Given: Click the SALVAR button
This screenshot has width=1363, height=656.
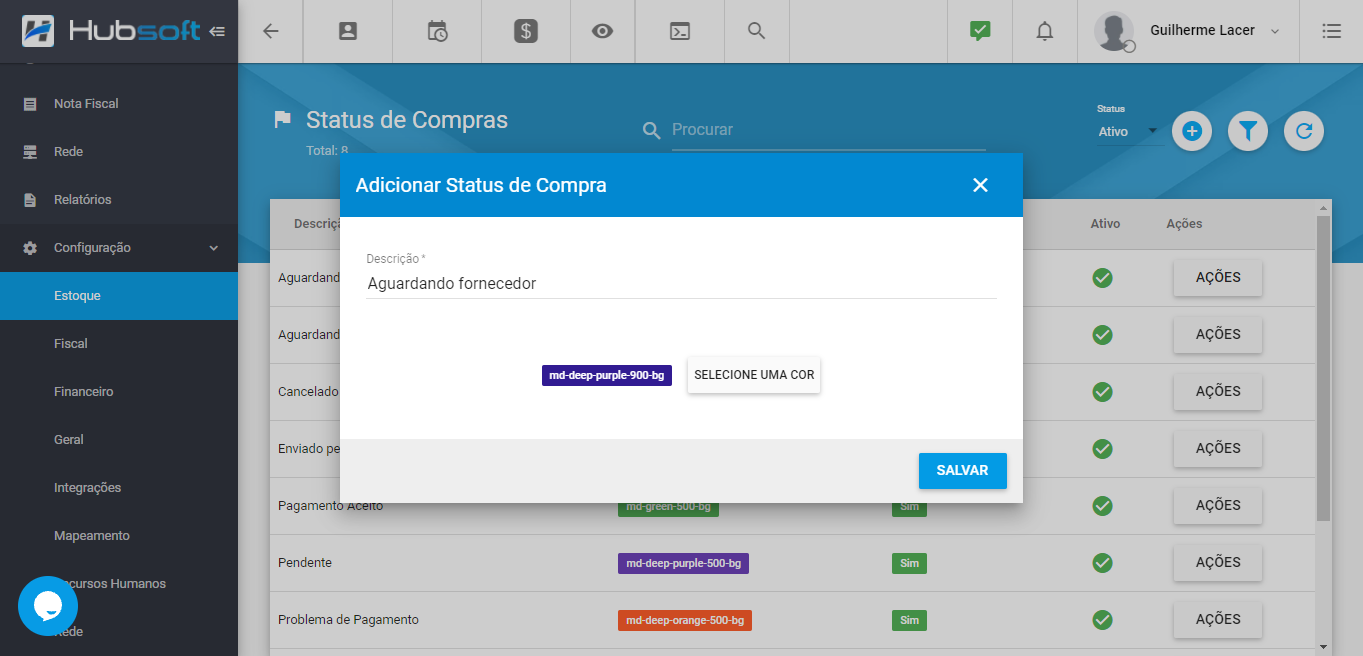Looking at the screenshot, I should [962, 471].
